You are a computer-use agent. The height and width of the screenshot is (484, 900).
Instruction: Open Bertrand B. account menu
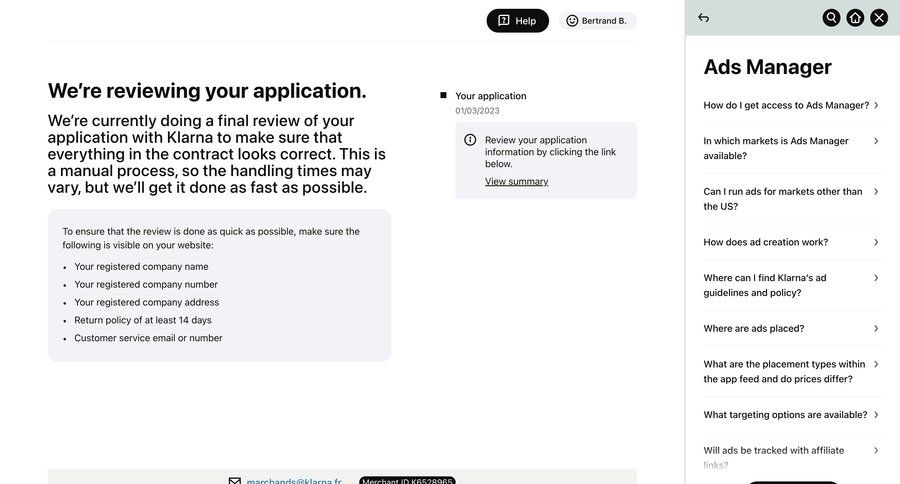(x=597, y=21)
